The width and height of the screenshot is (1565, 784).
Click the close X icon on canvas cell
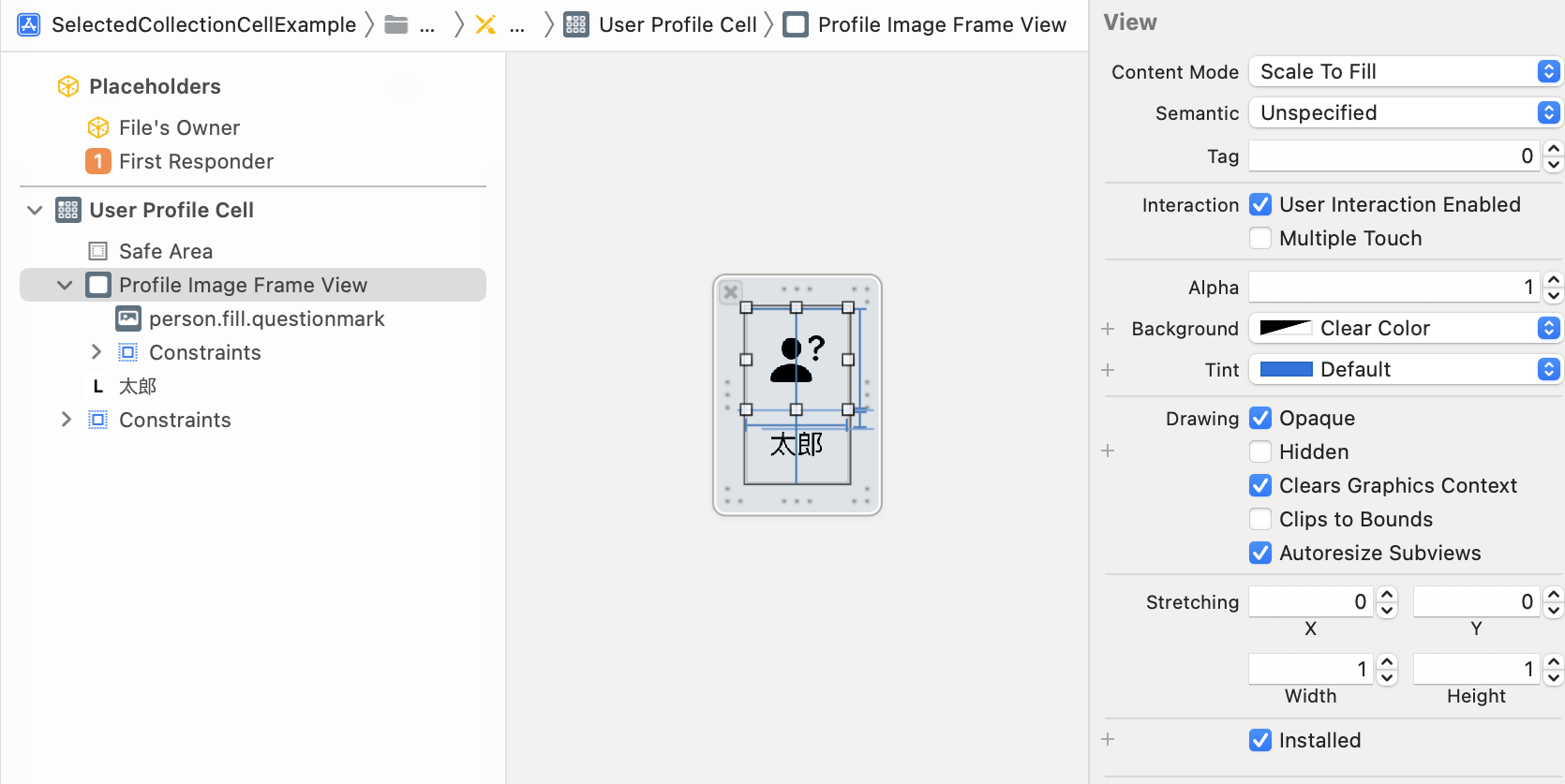(731, 291)
